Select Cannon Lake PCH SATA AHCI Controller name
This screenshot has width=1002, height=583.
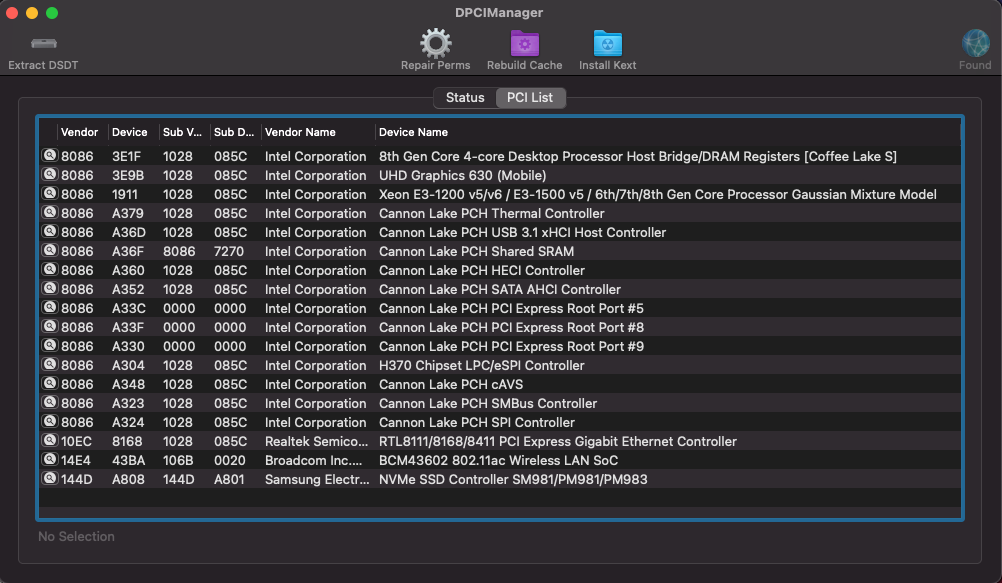click(500, 290)
